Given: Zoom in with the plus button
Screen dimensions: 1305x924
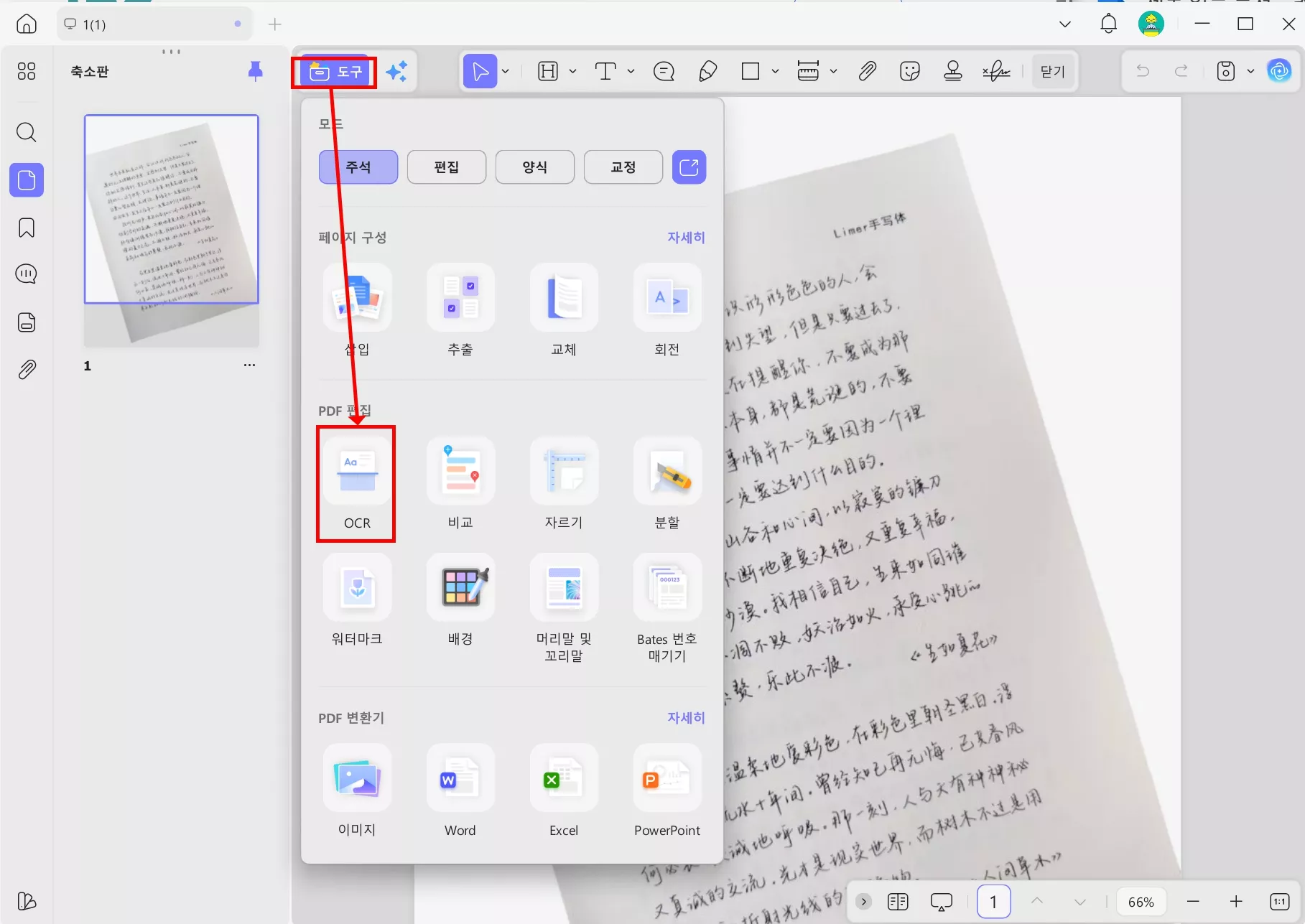Looking at the screenshot, I should [x=1236, y=902].
